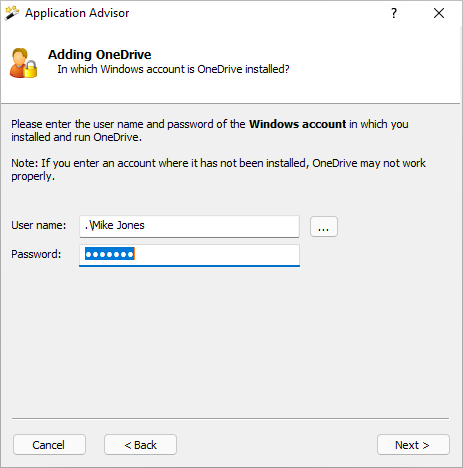
Task: Click the 'Note: If you enter an account' paragraph
Action: coord(218,169)
